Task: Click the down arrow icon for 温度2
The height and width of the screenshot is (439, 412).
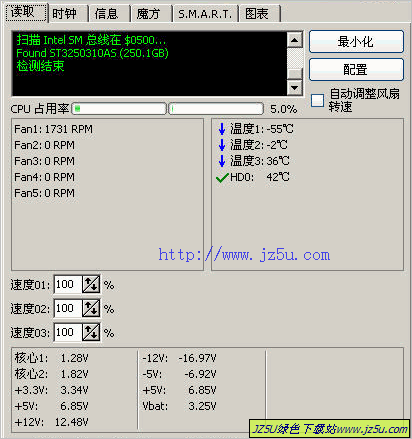Action: coord(222,145)
